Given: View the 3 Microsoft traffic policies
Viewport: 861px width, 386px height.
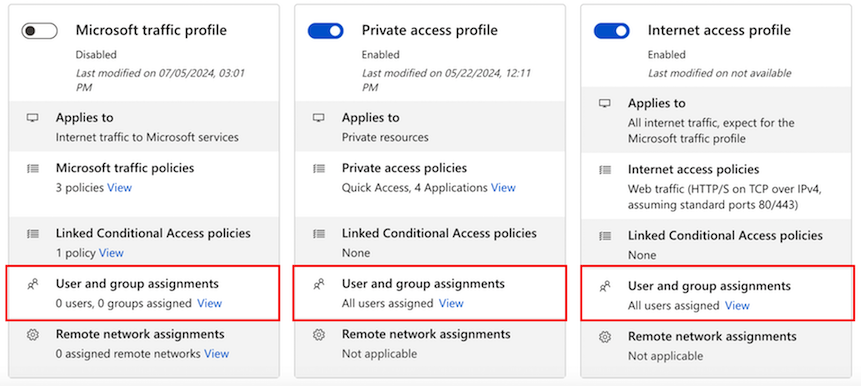Looking at the screenshot, I should 119,188.
